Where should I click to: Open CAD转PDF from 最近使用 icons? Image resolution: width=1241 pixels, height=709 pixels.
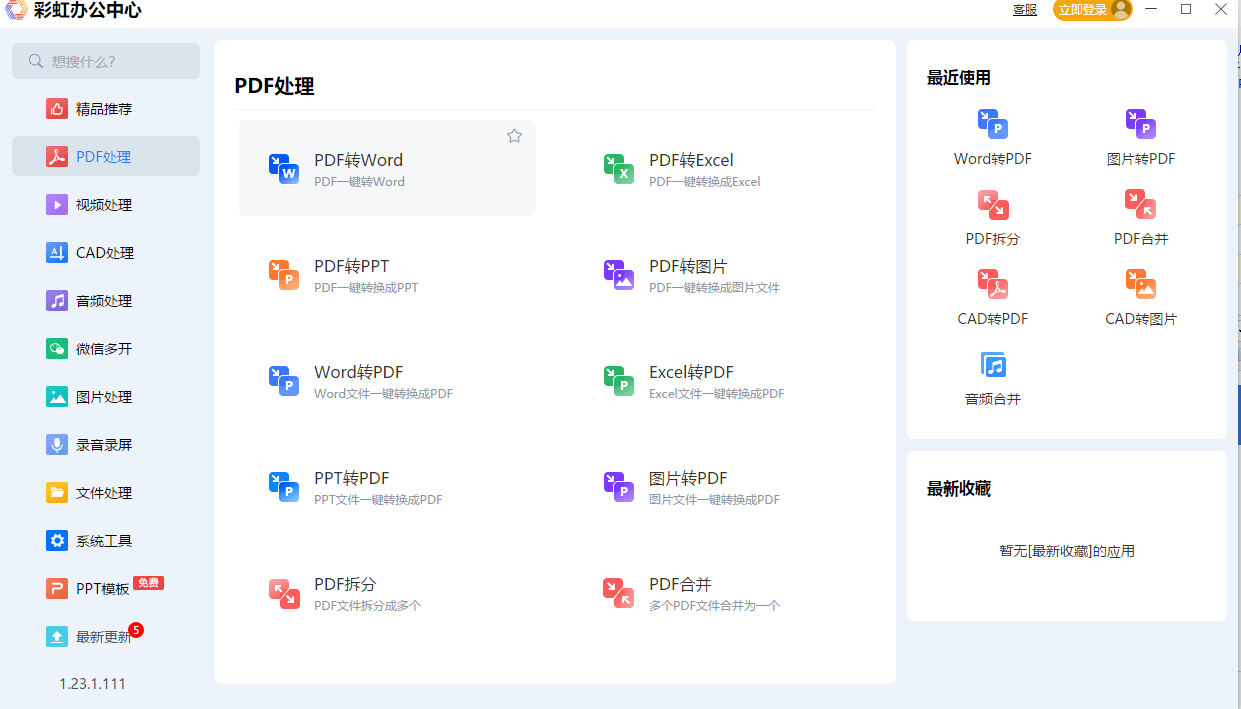coord(993,284)
